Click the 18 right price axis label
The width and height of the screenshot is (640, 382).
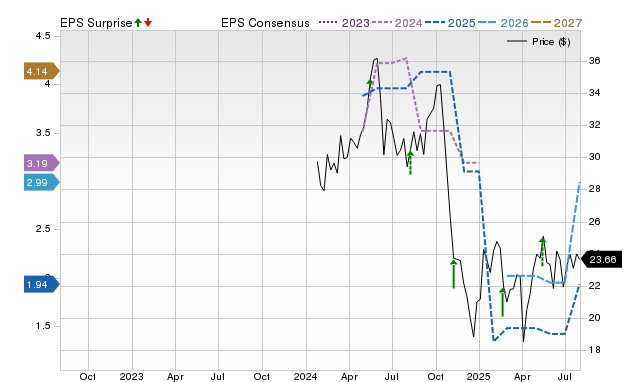coord(594,350)
